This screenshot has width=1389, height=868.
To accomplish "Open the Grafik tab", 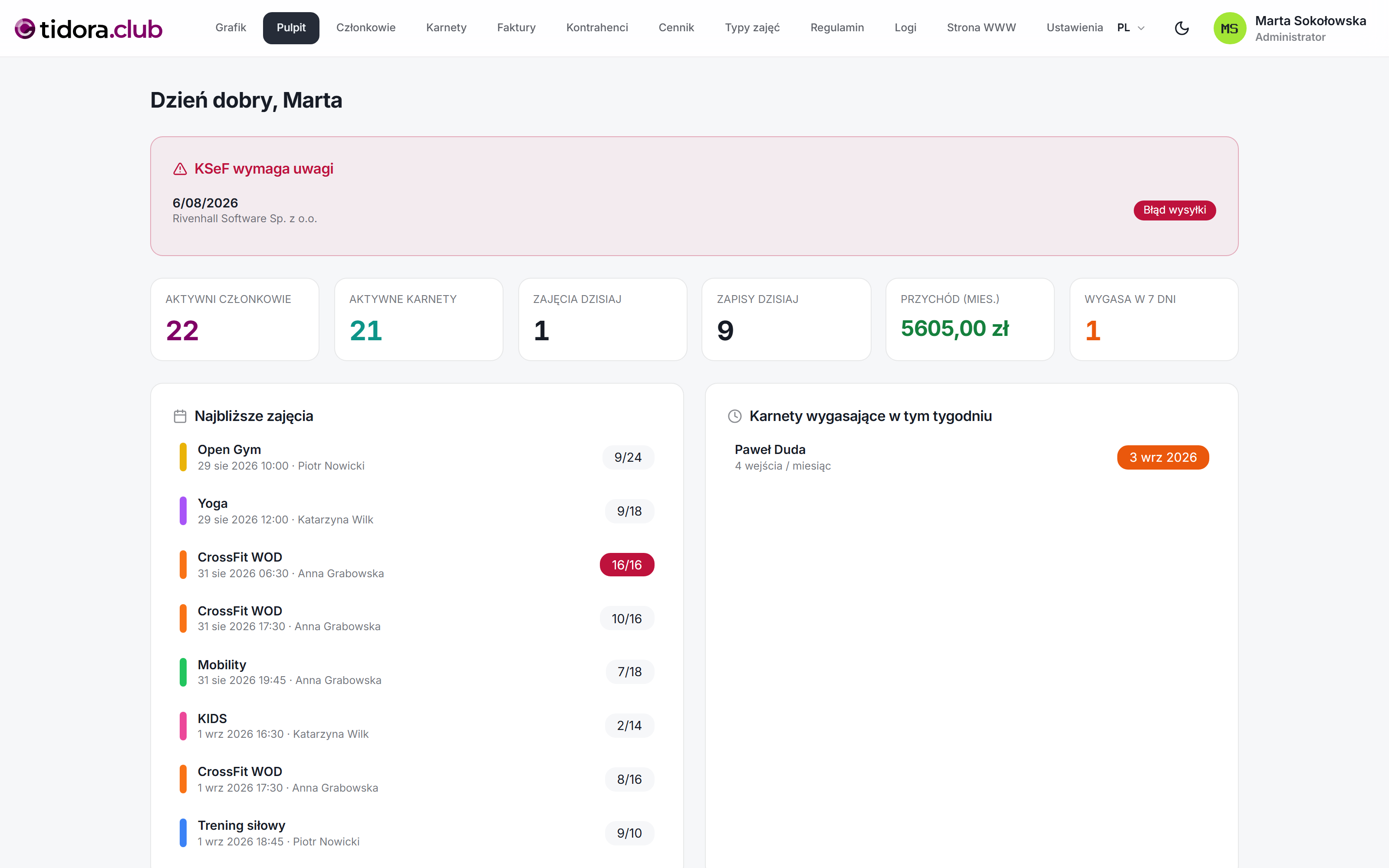I will point(231,27).
